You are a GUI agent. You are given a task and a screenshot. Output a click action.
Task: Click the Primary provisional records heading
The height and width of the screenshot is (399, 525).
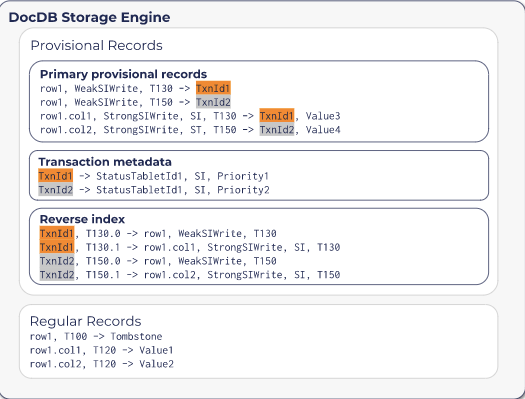[123, 74]
